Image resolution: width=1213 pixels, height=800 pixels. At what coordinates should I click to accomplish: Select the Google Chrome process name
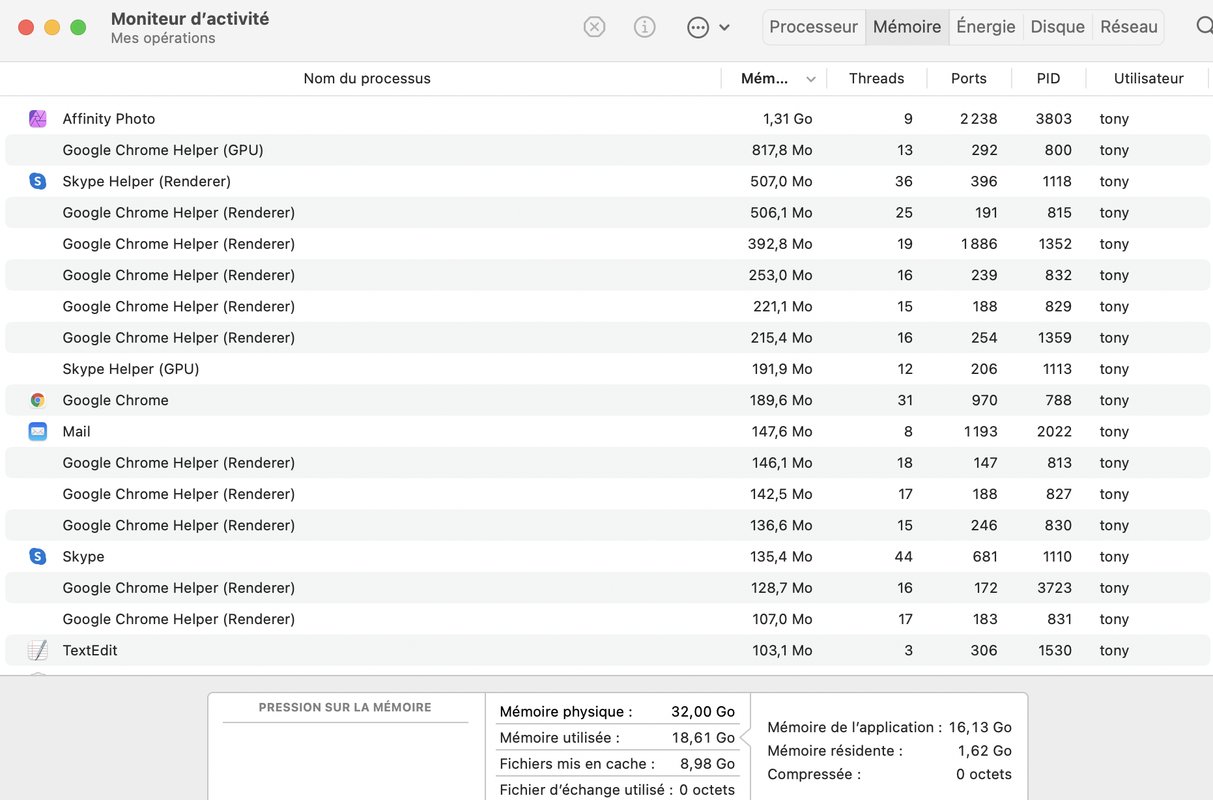click(115, 400)
